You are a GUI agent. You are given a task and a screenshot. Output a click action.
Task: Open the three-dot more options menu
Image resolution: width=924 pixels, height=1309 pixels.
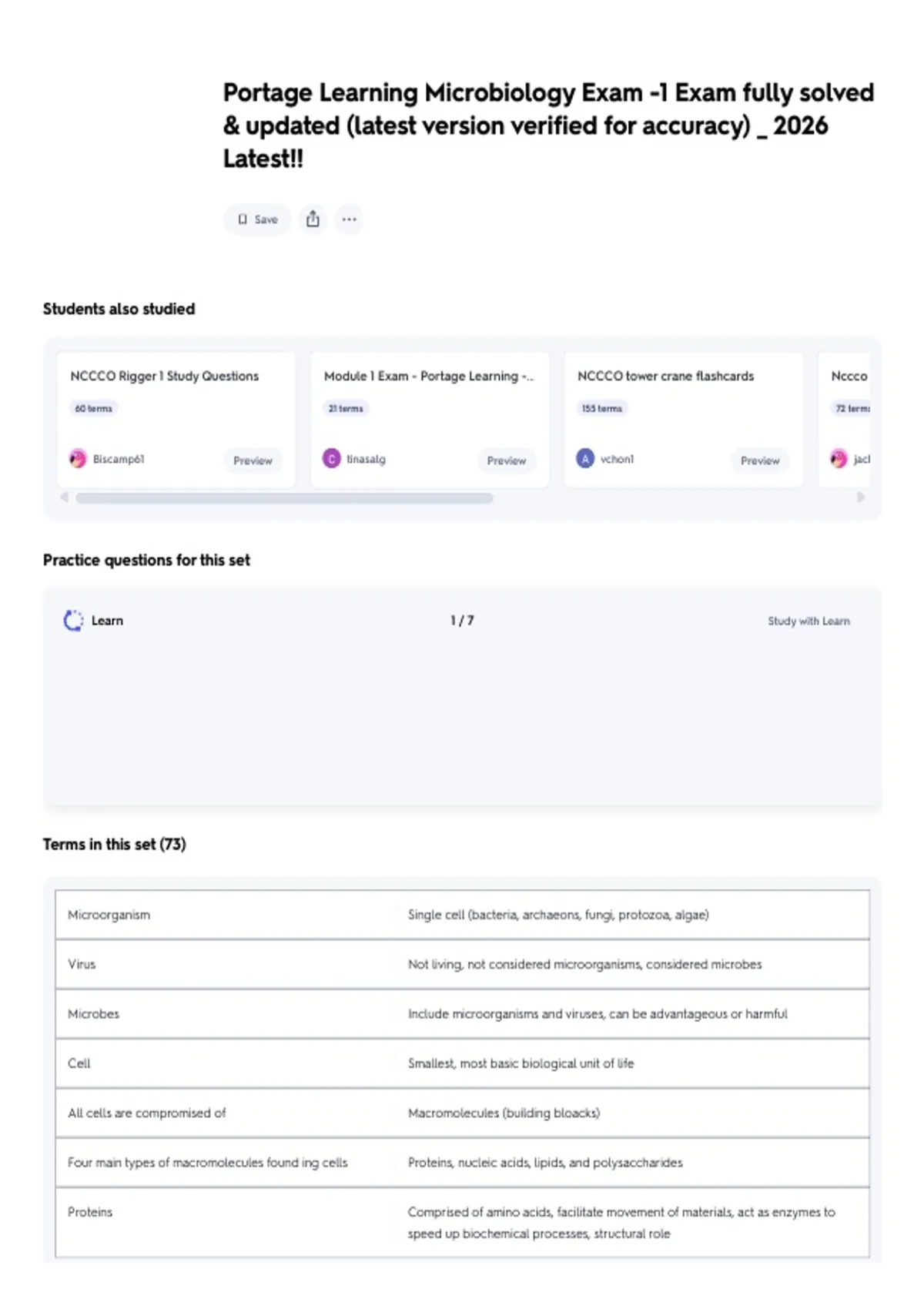tap(350, 219)
